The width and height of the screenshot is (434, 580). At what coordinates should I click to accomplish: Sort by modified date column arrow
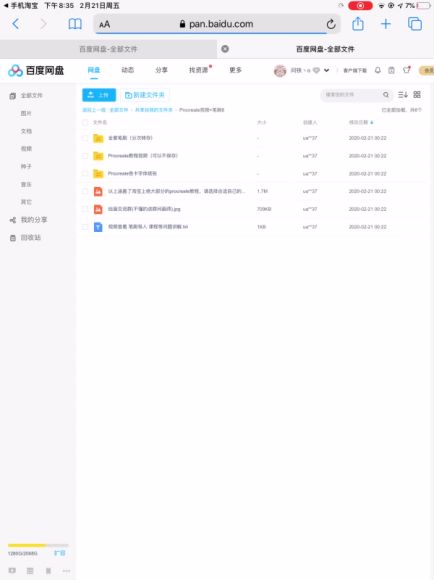click(371, 122)
